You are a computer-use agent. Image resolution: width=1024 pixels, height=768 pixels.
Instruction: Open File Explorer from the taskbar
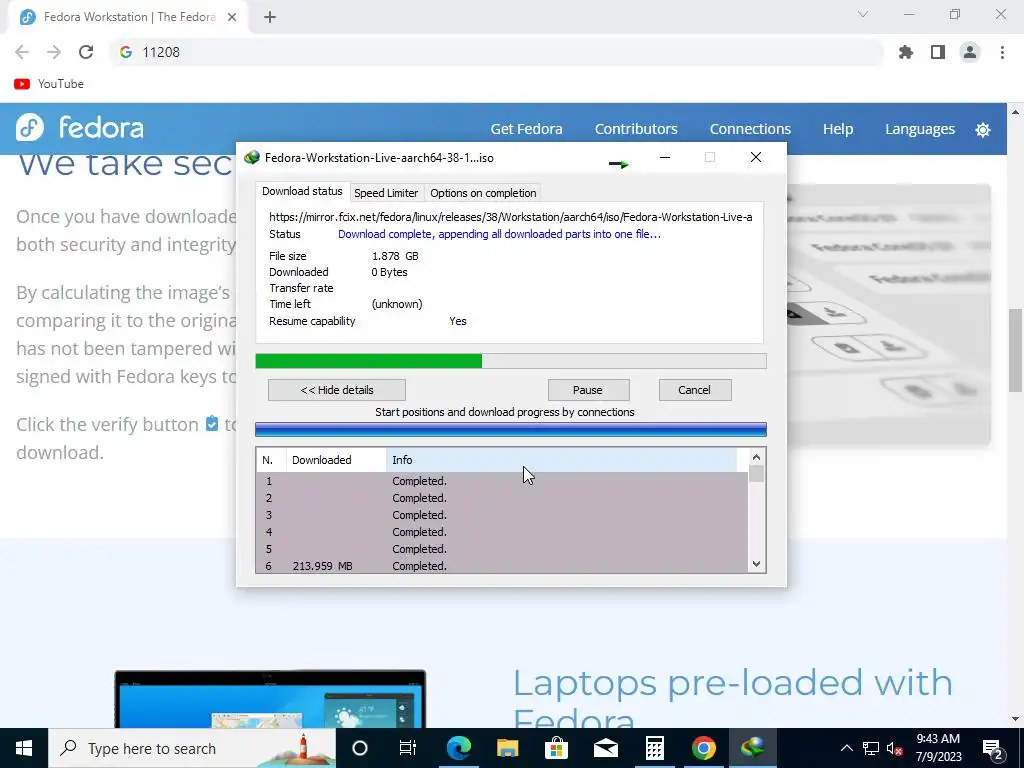[507, 748]
